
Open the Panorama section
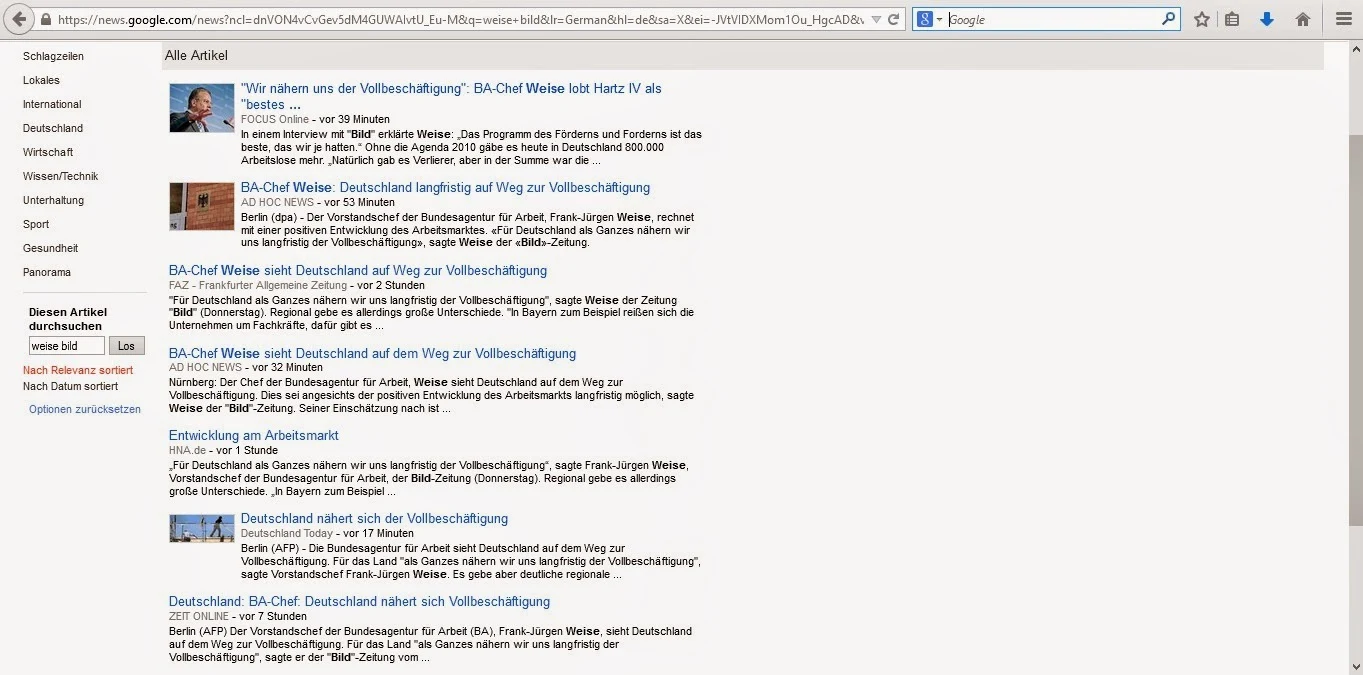point(47,272)
